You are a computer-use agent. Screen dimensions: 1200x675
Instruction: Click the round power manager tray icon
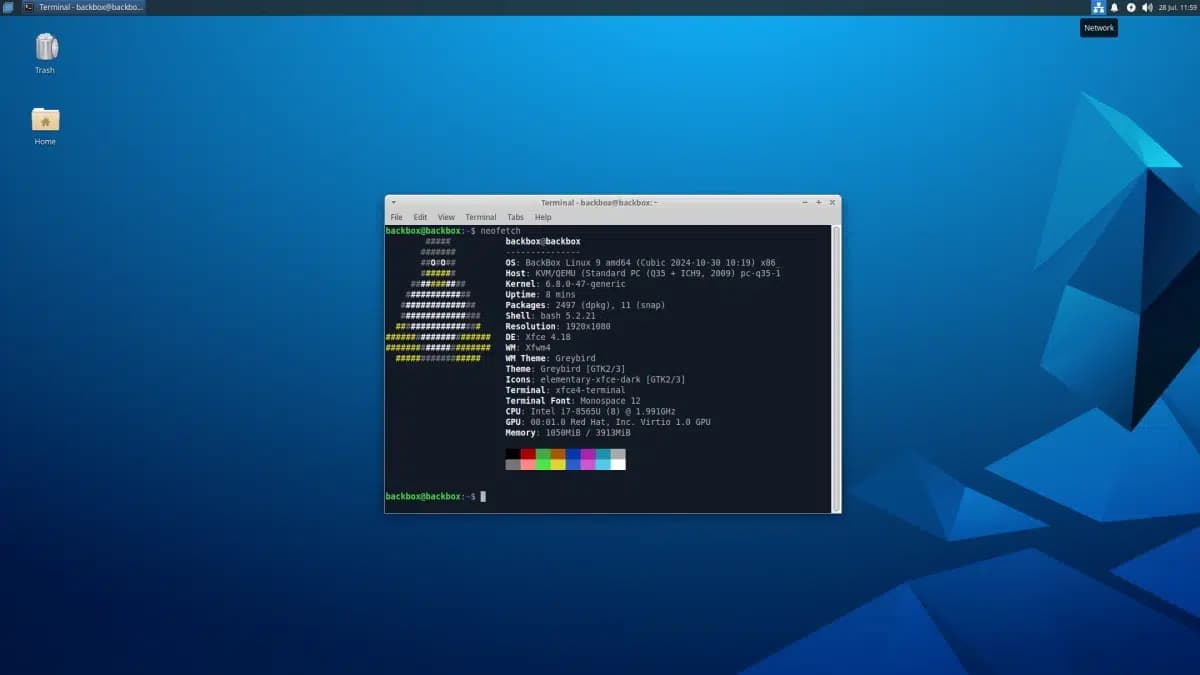point(1131,7)
